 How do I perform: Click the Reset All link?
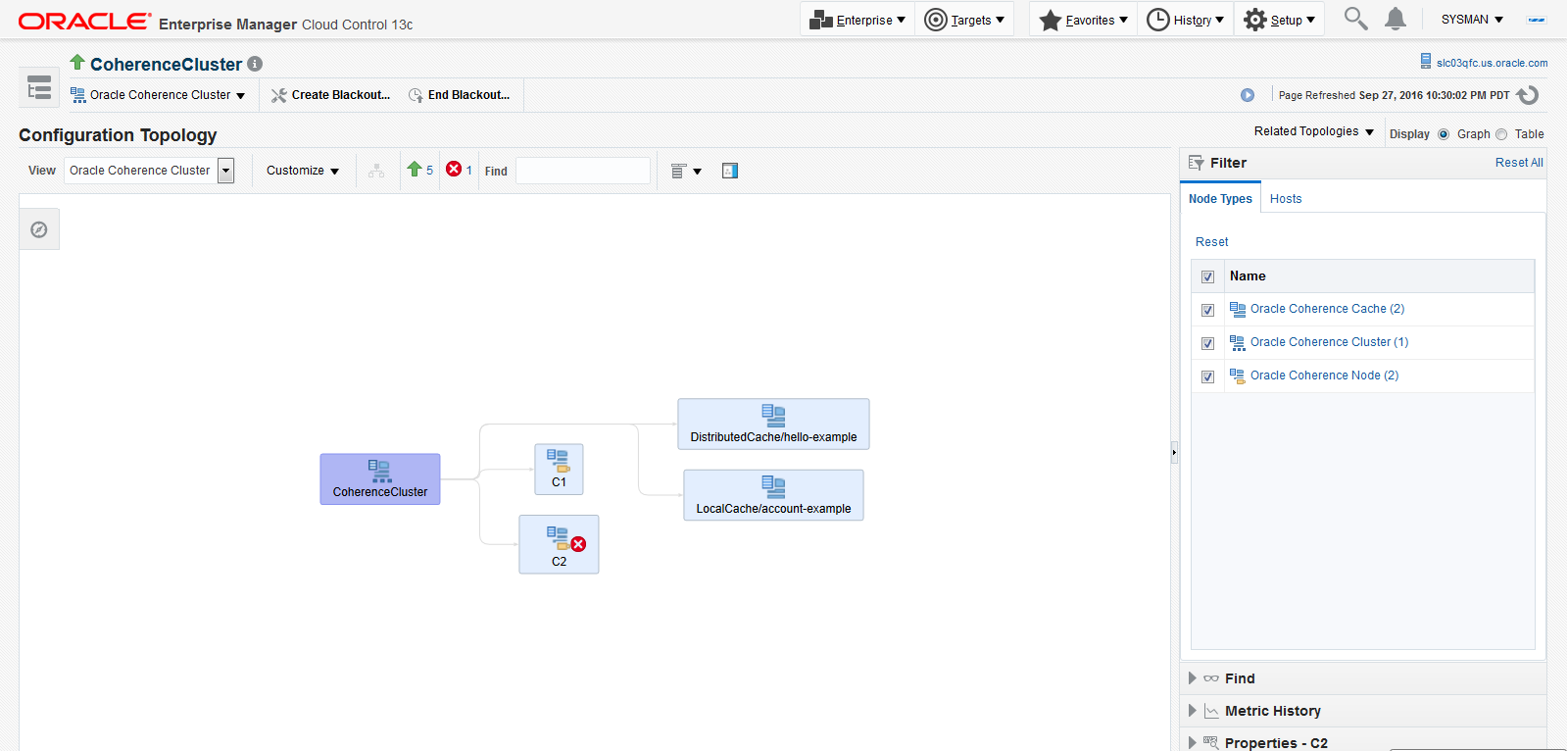1519,163
